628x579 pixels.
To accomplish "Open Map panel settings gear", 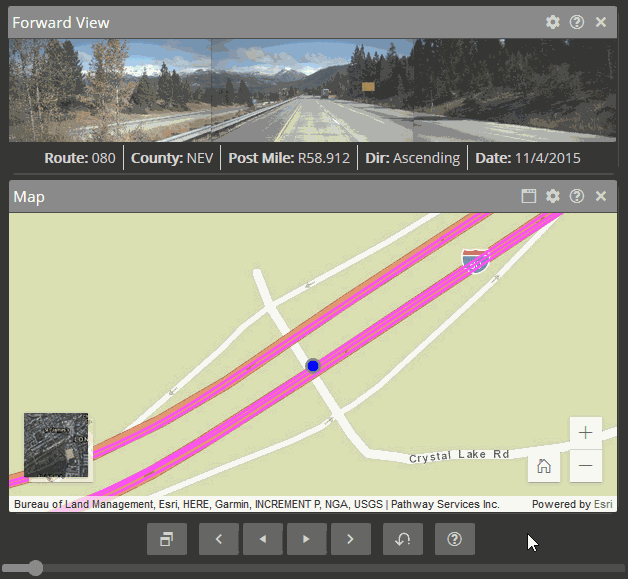I will pos(553,196).
